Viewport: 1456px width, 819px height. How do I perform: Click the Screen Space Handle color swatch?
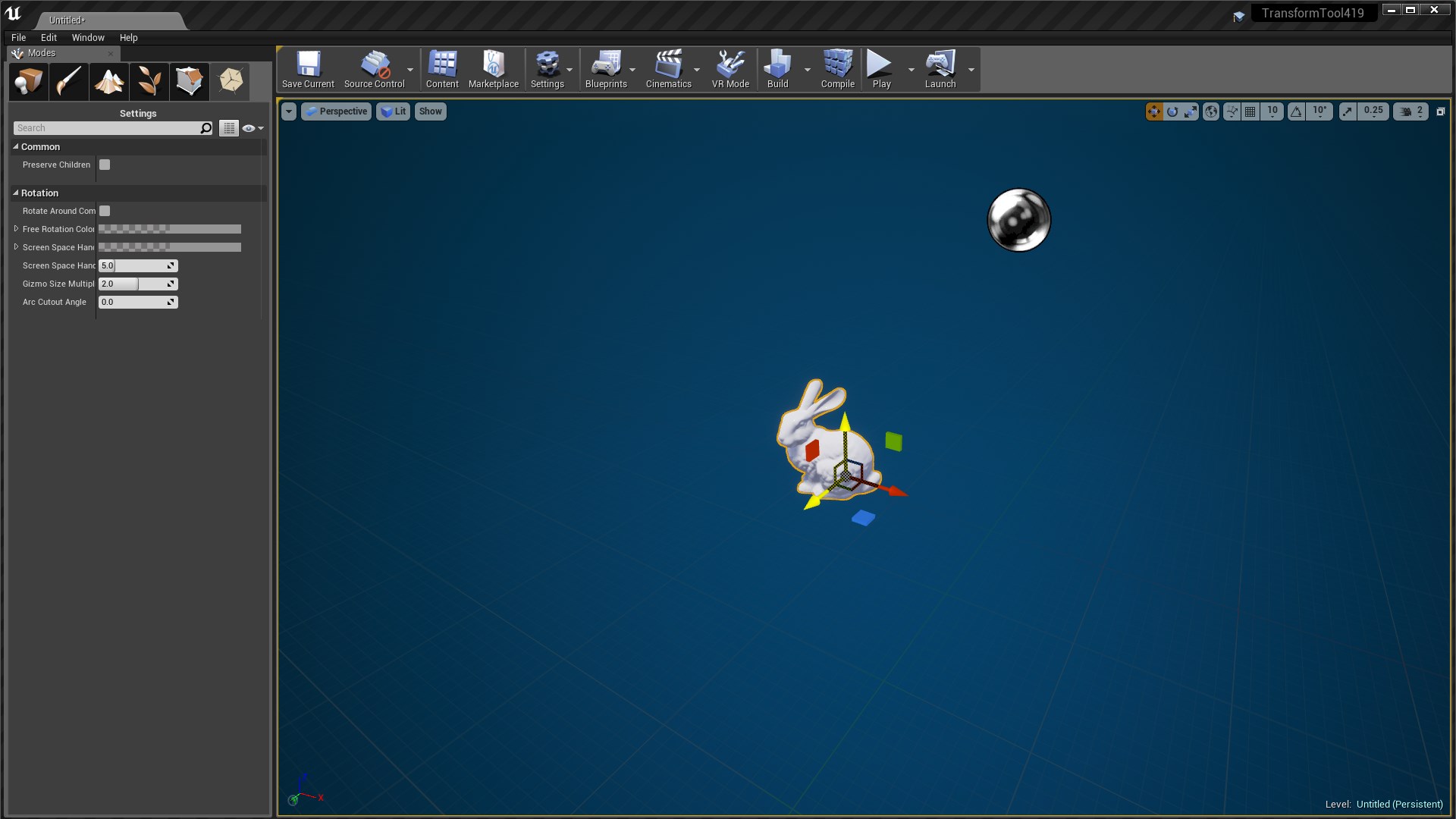(x=170, y=247)
